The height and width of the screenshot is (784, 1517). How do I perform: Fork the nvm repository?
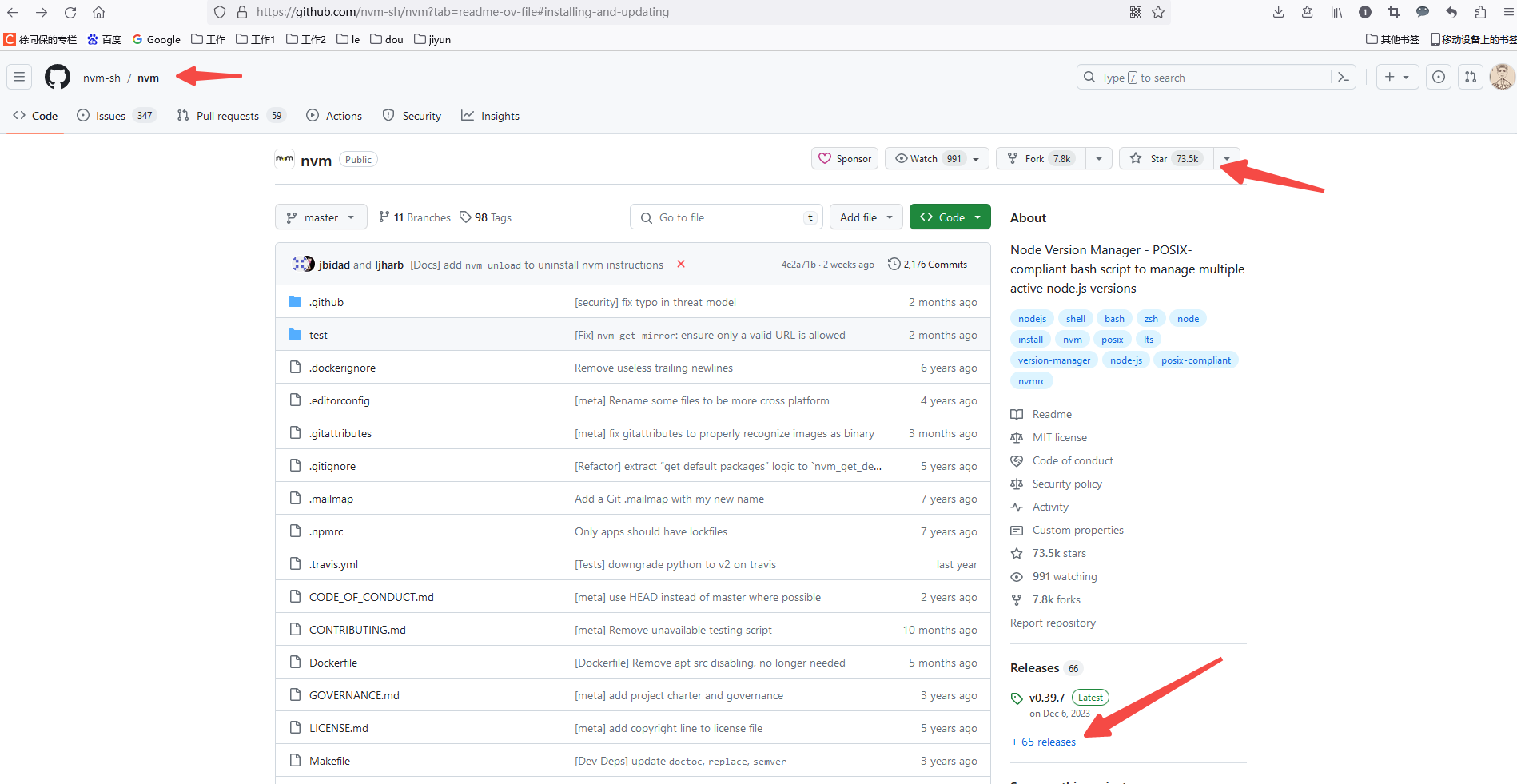click(1041, 158)
